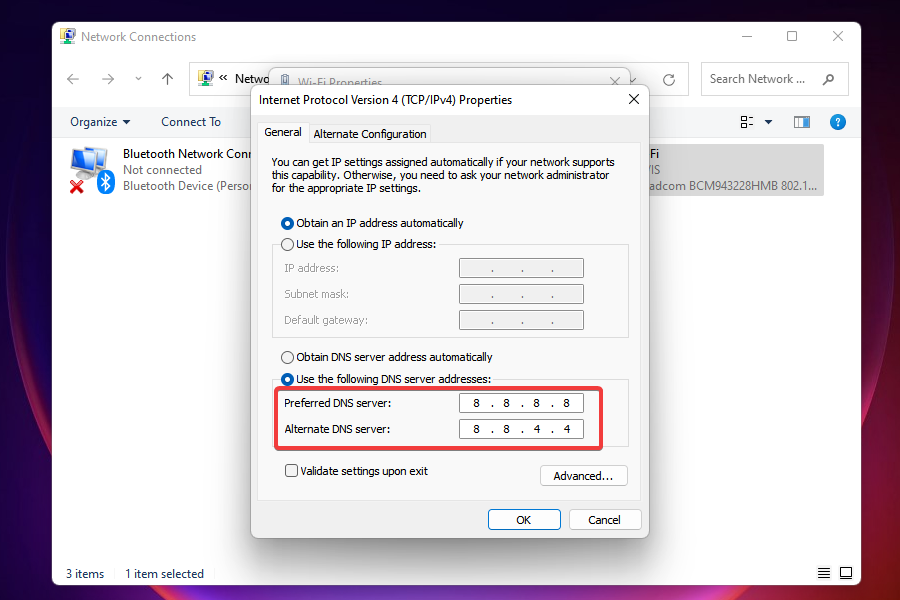Image resolution: width=900 pixels, height=600 pixels.
Task: Click the Alternate DNS server field
Action: (521, 429)
